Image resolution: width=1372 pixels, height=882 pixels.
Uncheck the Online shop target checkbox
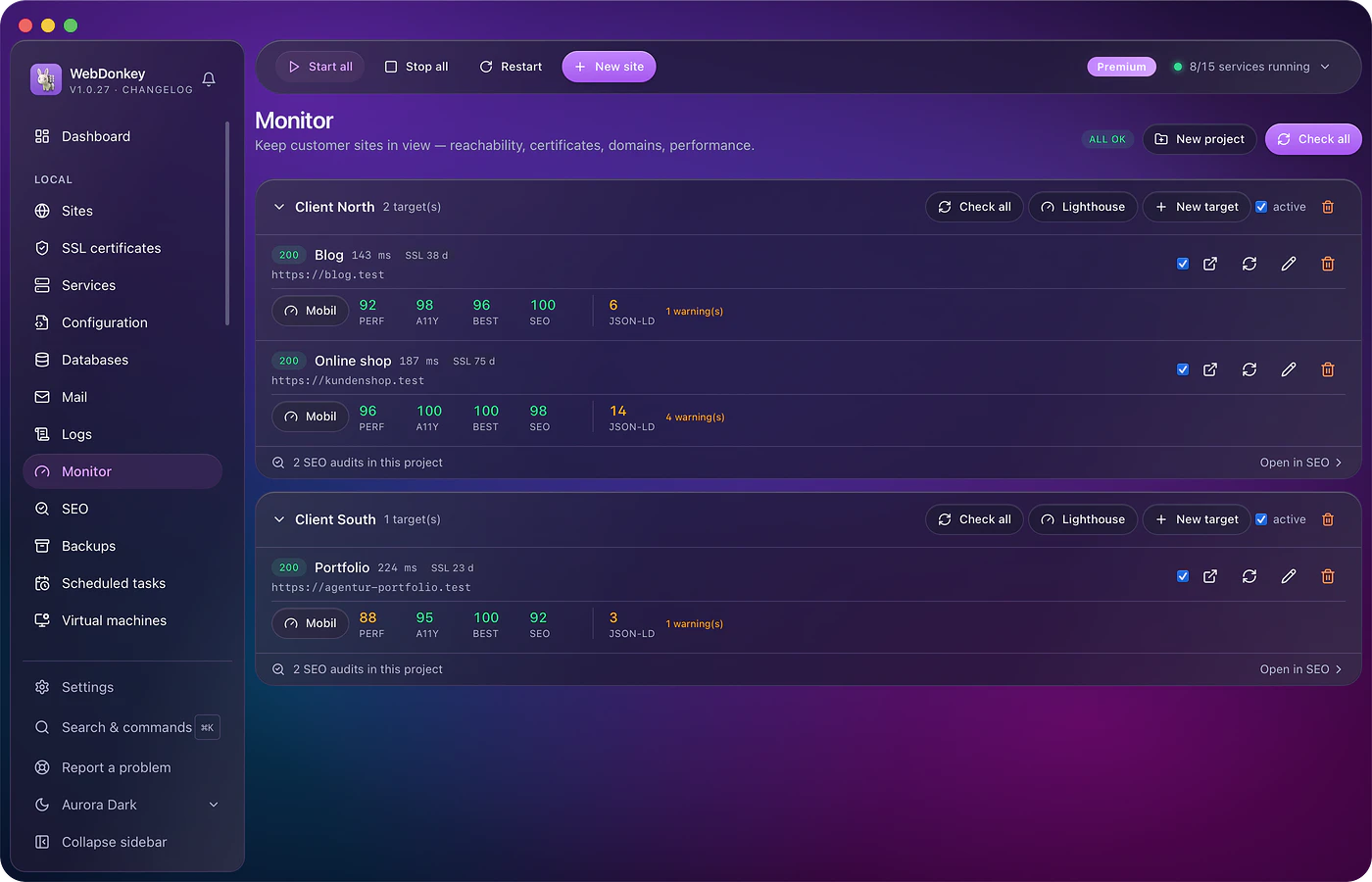coord(1183,369)
